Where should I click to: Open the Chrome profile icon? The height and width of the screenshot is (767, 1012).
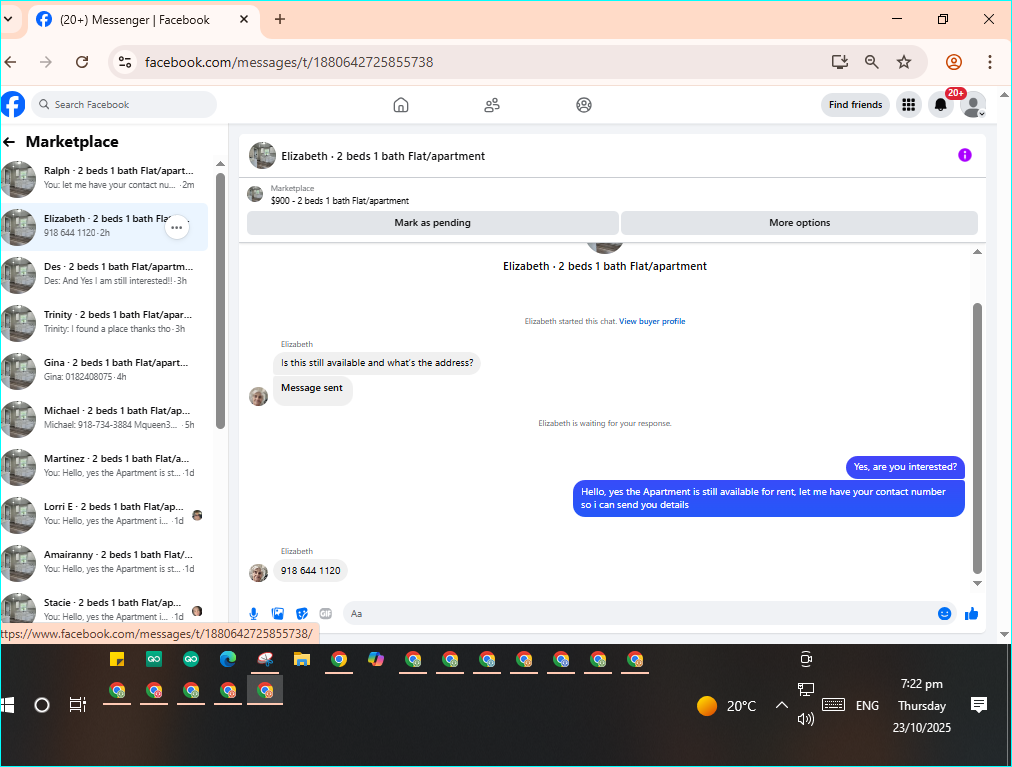pos(954,62)
